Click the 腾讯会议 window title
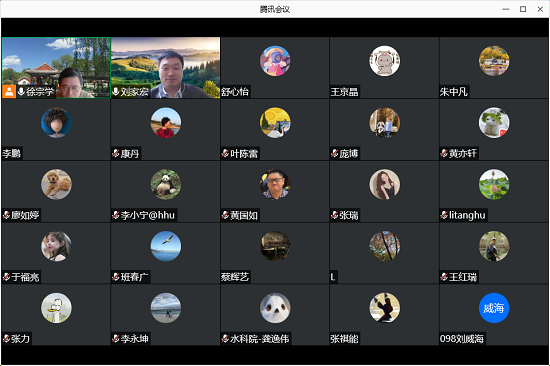Viewport: 550px width, 366px height. tap(275, 9)
